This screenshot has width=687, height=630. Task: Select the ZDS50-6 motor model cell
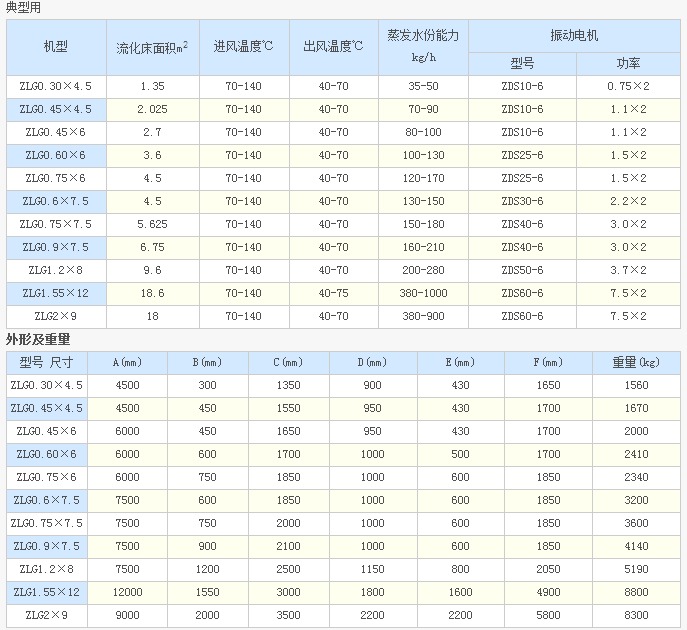coord(521,270)
